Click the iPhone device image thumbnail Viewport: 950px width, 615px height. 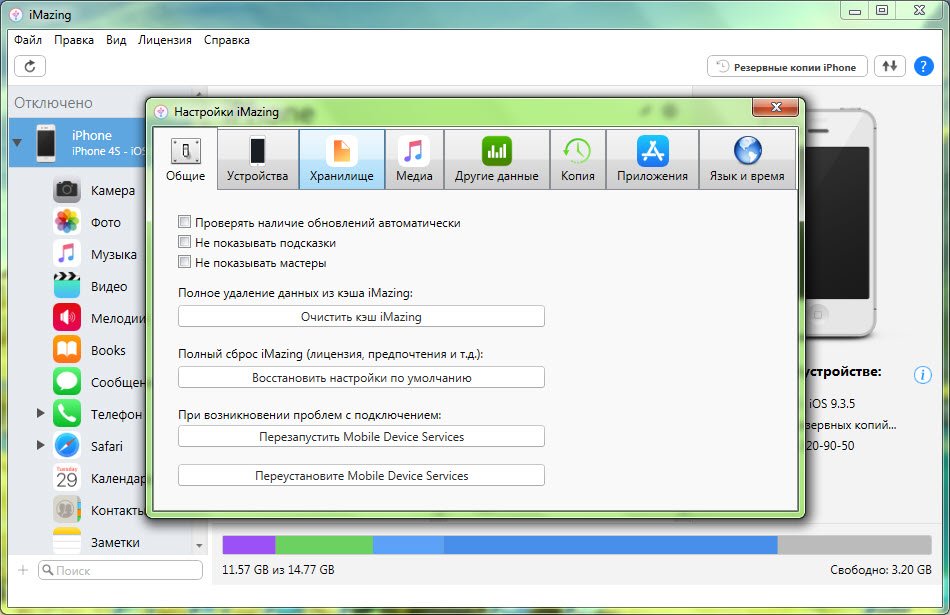(x=840, y=222)
